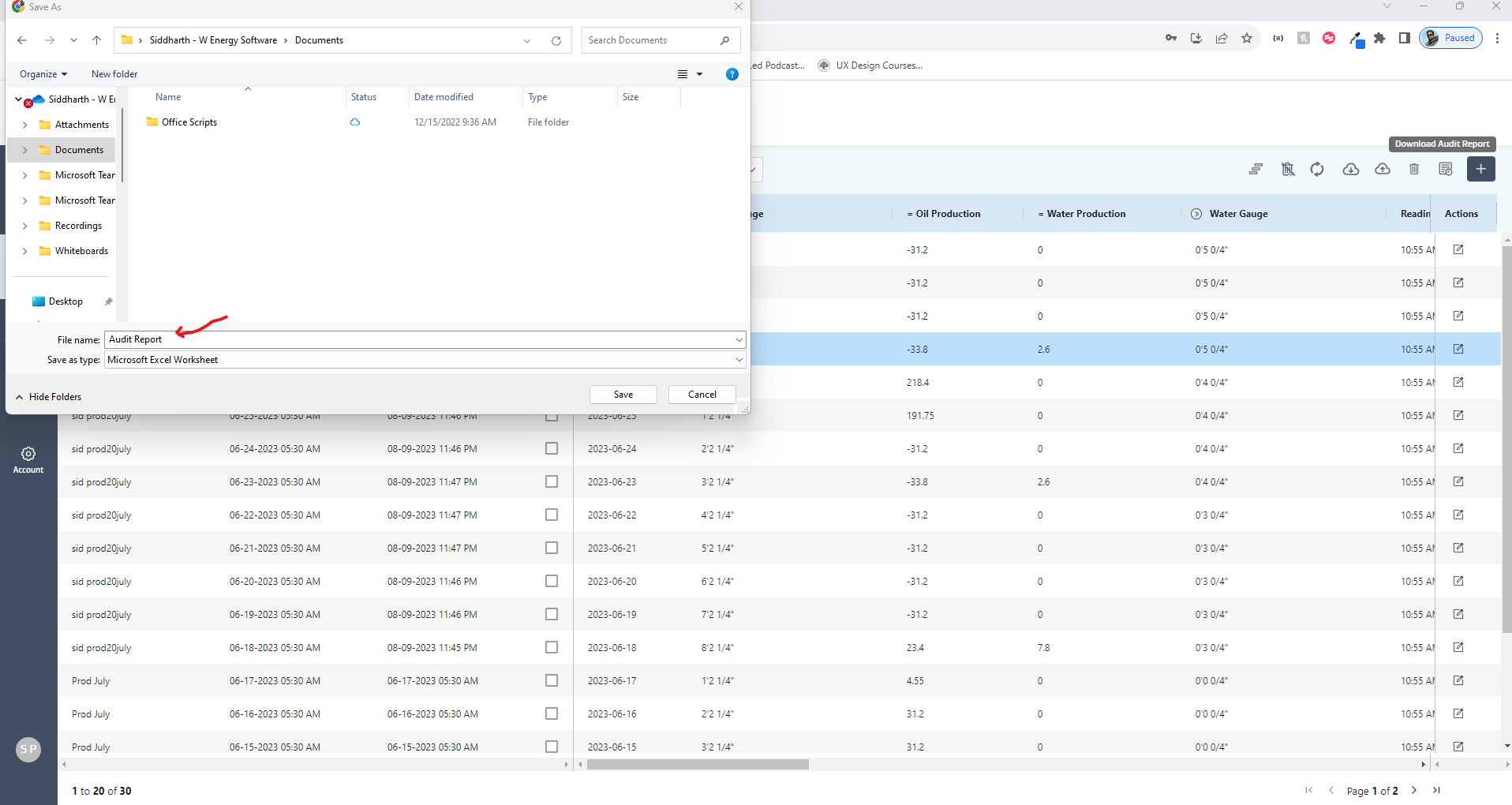Image resolution: width=1512 pixels, height=805 pixels.
Task: Tick the checkbox for the 2023-06-24 row
Action: pyautogui.click(x=552, y=448)
